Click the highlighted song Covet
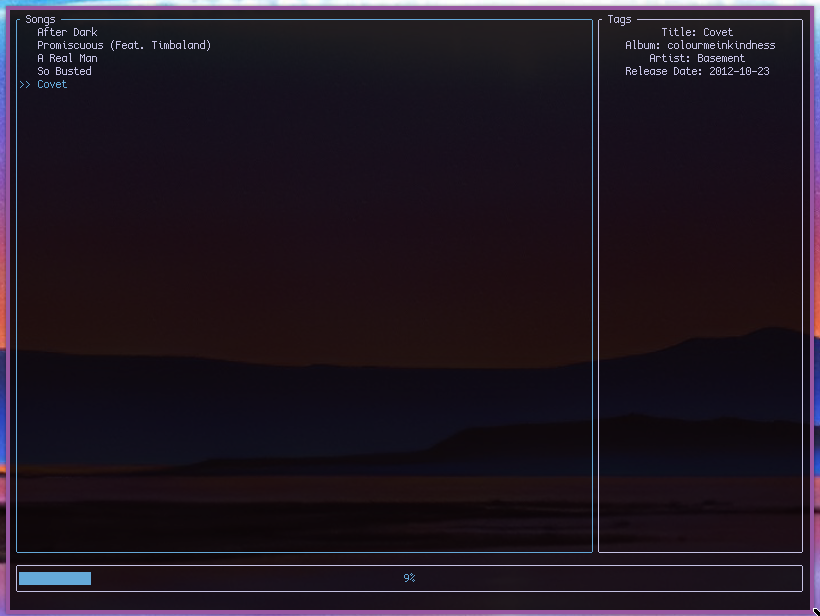The width and height of the screenshot is (820, 616). pyautogui.click(x=52, y=85)
